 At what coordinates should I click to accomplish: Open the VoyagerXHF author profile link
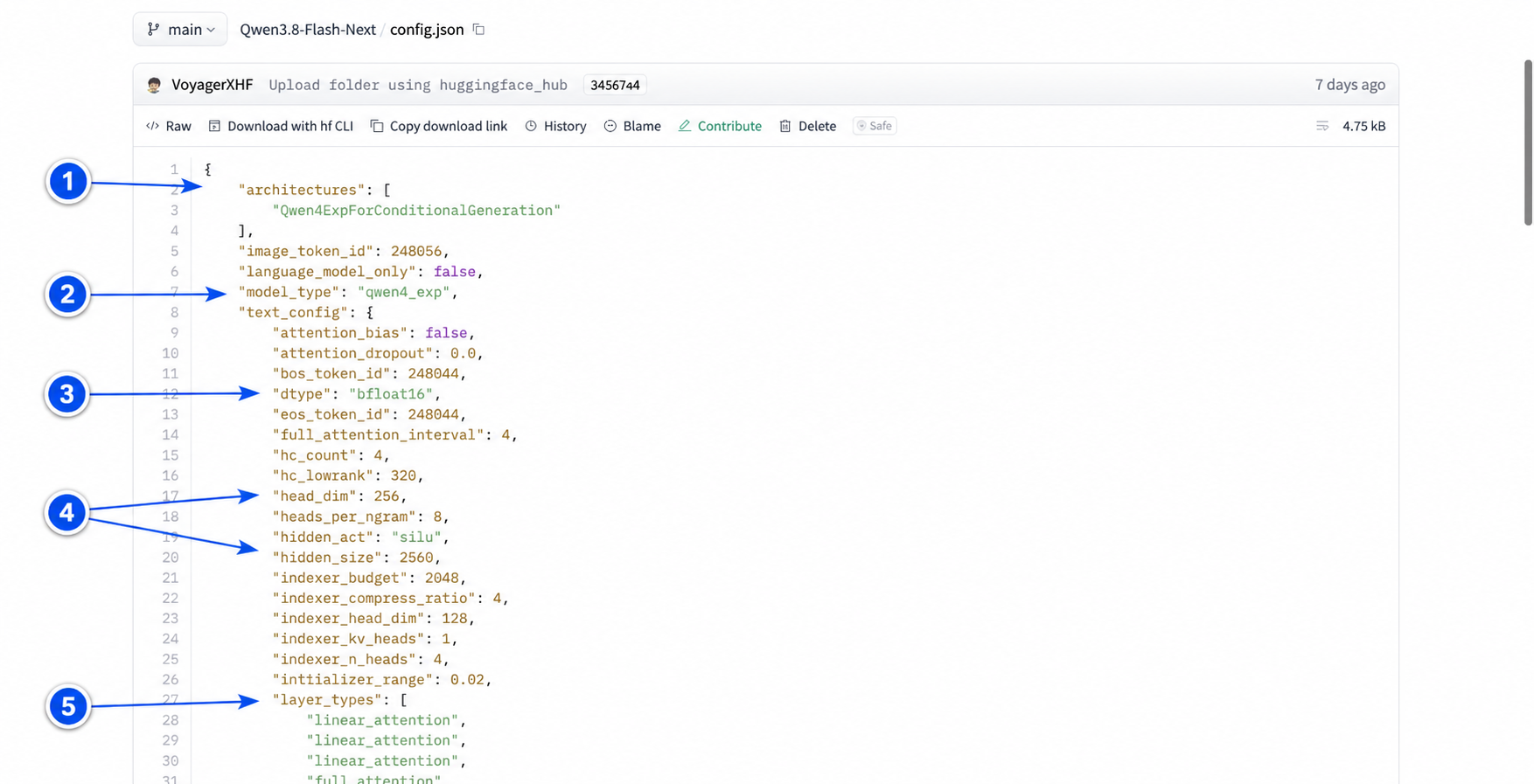tap(213, 85)
